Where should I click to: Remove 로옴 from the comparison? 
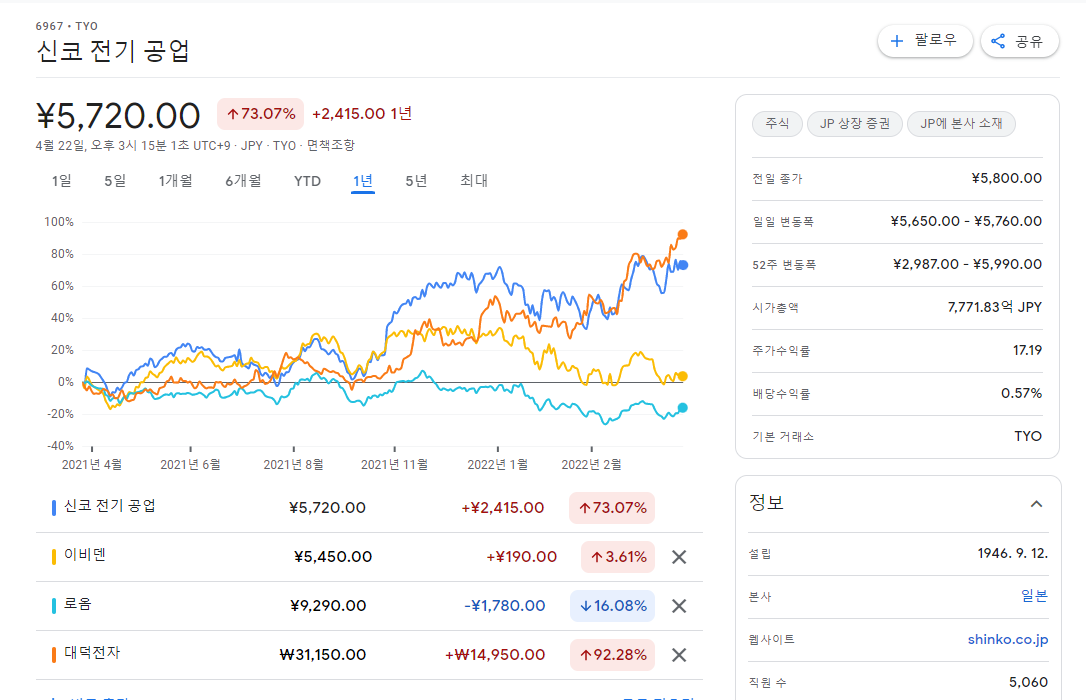pyautogui.click(x=679, y=606)
